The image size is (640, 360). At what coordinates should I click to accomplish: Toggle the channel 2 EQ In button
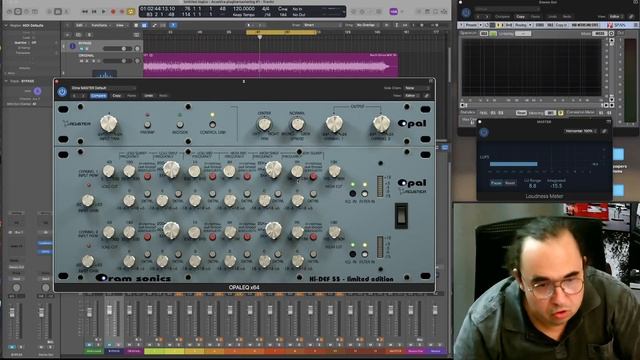[353, 254]
